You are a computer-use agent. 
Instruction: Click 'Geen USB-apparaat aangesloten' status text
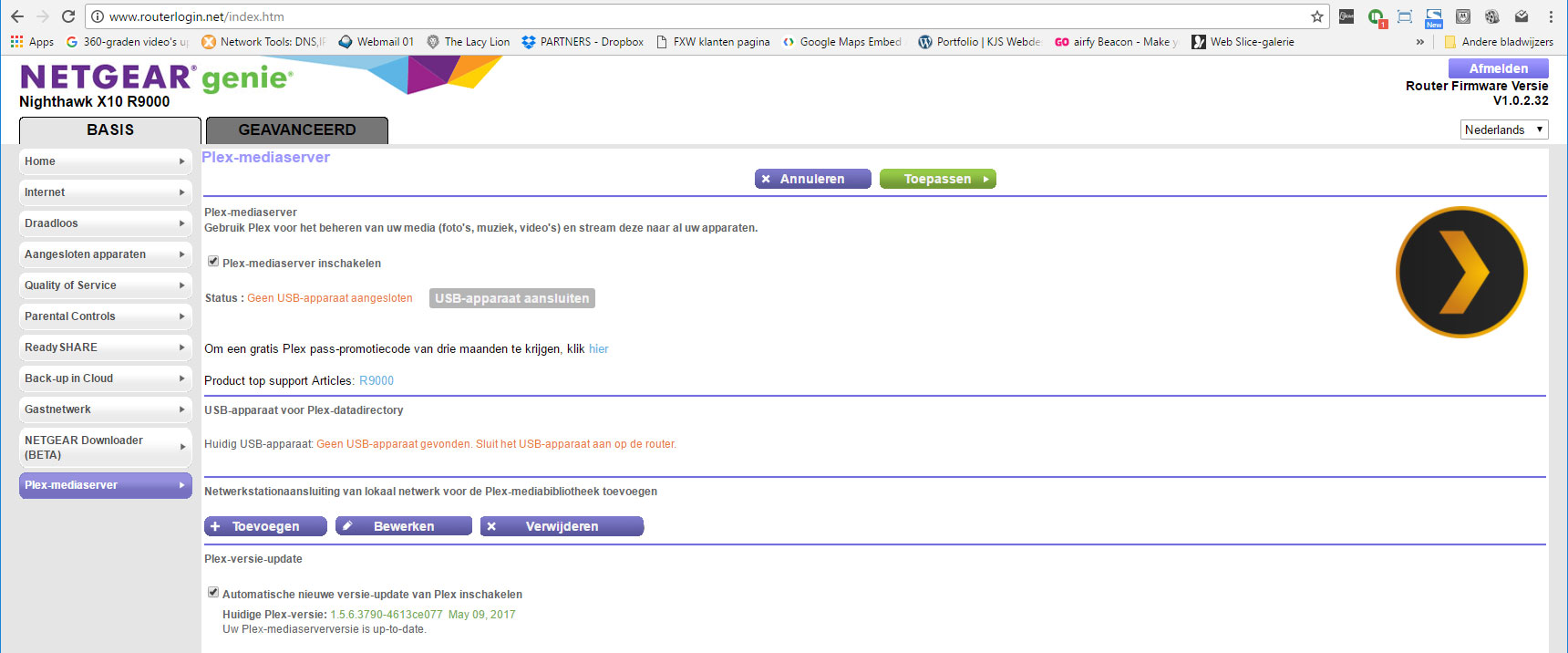[x=330, y=298]
